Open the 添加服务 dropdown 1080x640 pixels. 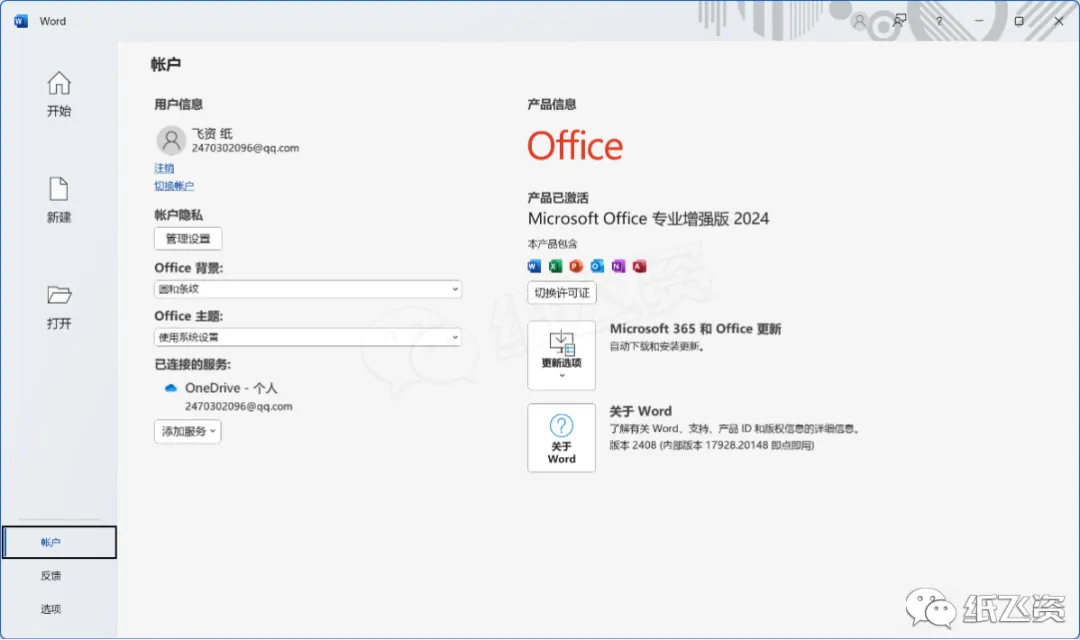click(187, 431)
